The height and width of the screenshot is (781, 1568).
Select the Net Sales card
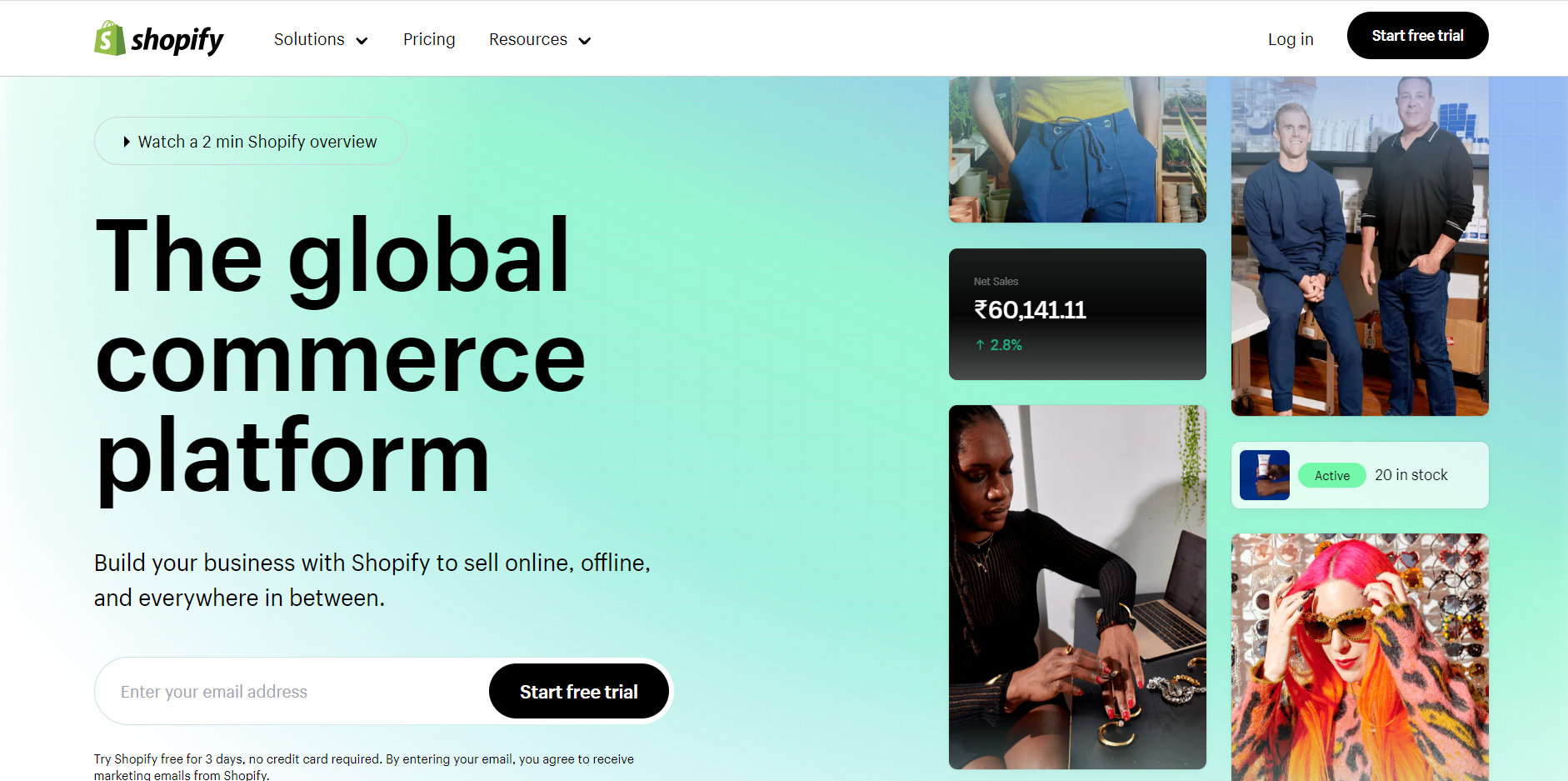tap(1077, 314)
